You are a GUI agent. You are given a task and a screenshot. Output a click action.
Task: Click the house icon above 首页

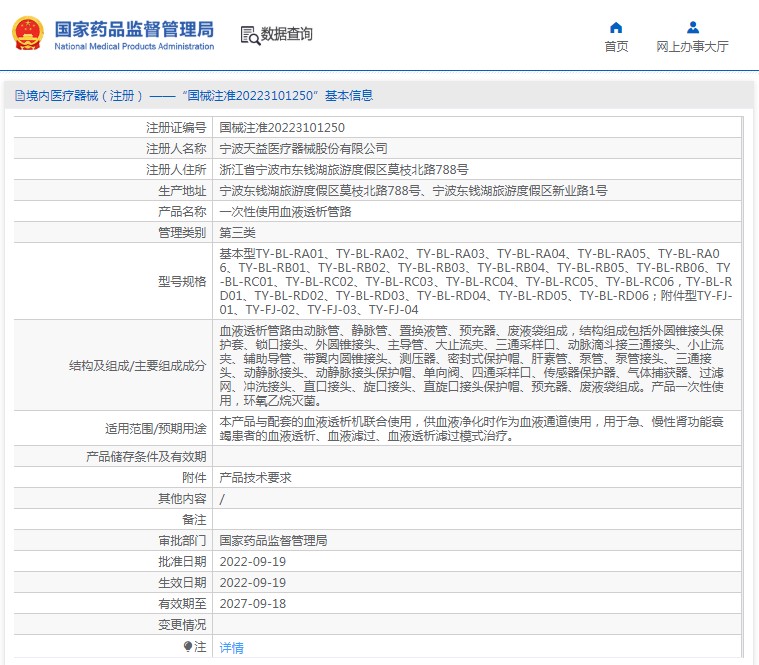(616, 27)
